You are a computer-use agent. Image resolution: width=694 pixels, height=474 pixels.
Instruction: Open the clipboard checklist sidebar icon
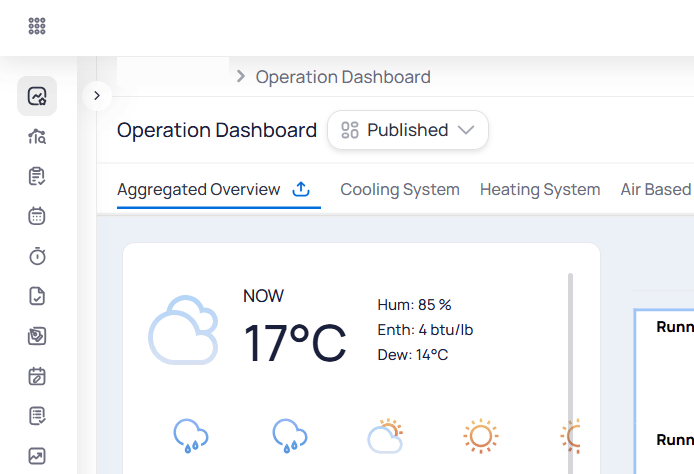37,176
